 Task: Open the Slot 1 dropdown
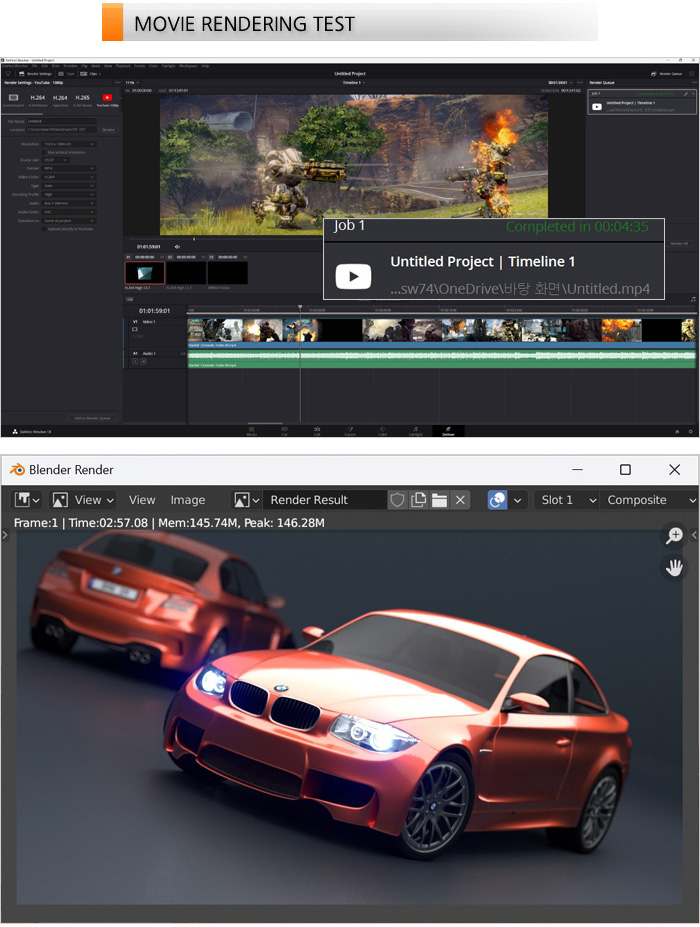(x=566, y=500)
